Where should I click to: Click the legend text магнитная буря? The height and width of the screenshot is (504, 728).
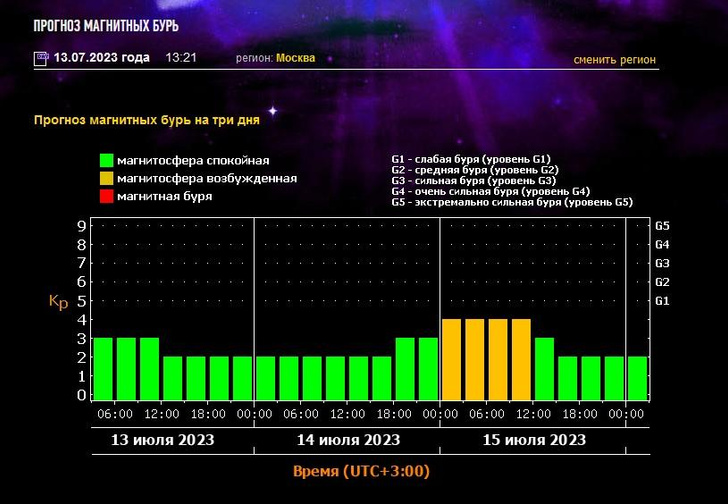click(164, 196)
